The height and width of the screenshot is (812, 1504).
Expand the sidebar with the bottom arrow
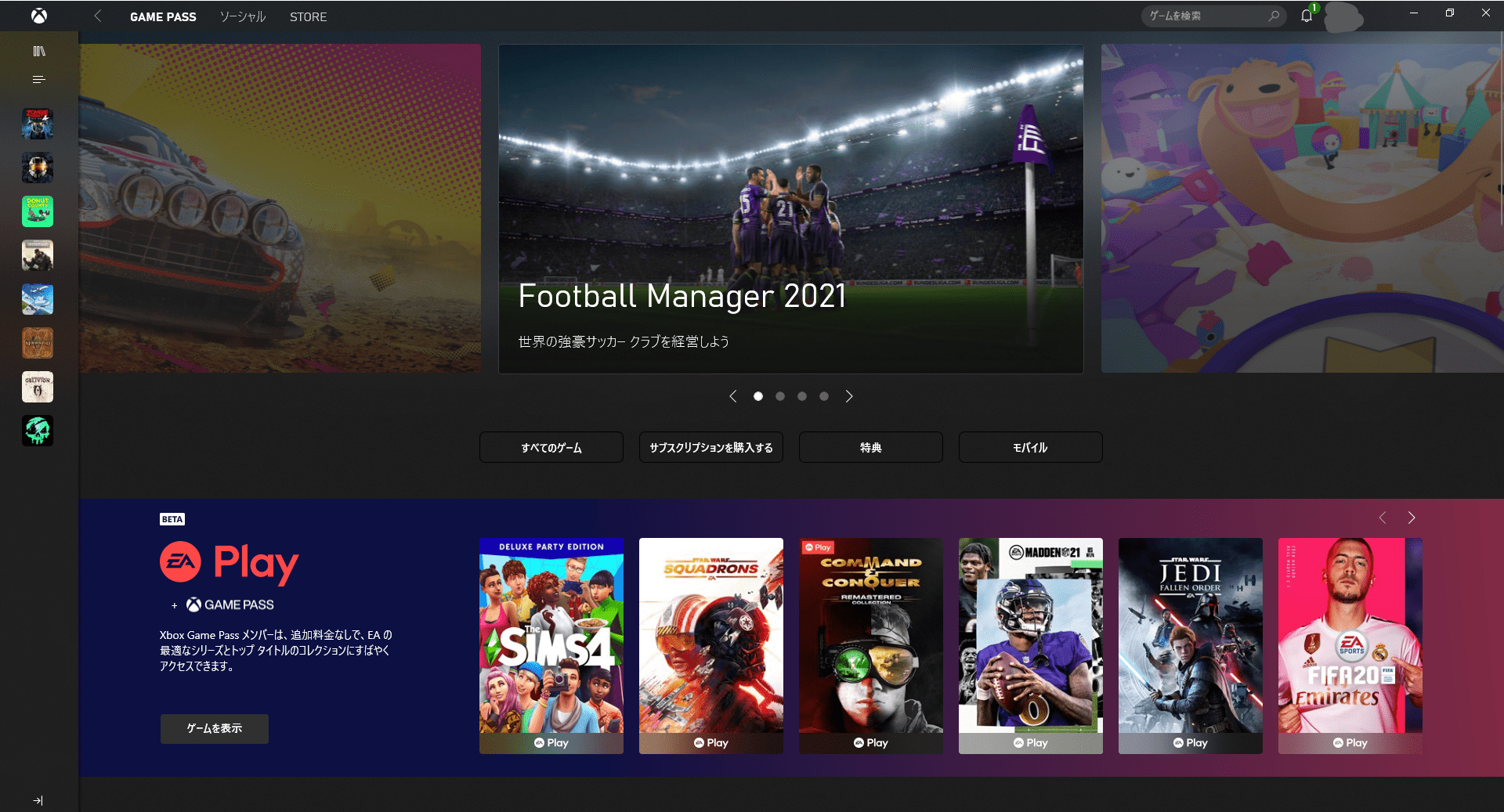[38, 800]
